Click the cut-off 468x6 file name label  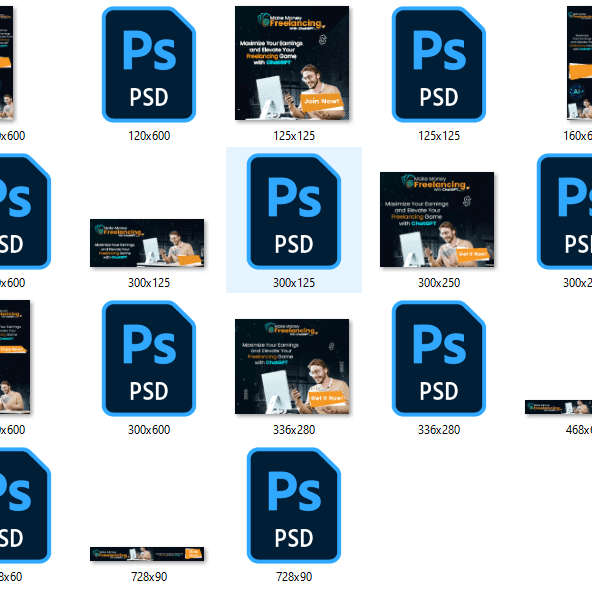pos(578,430)
